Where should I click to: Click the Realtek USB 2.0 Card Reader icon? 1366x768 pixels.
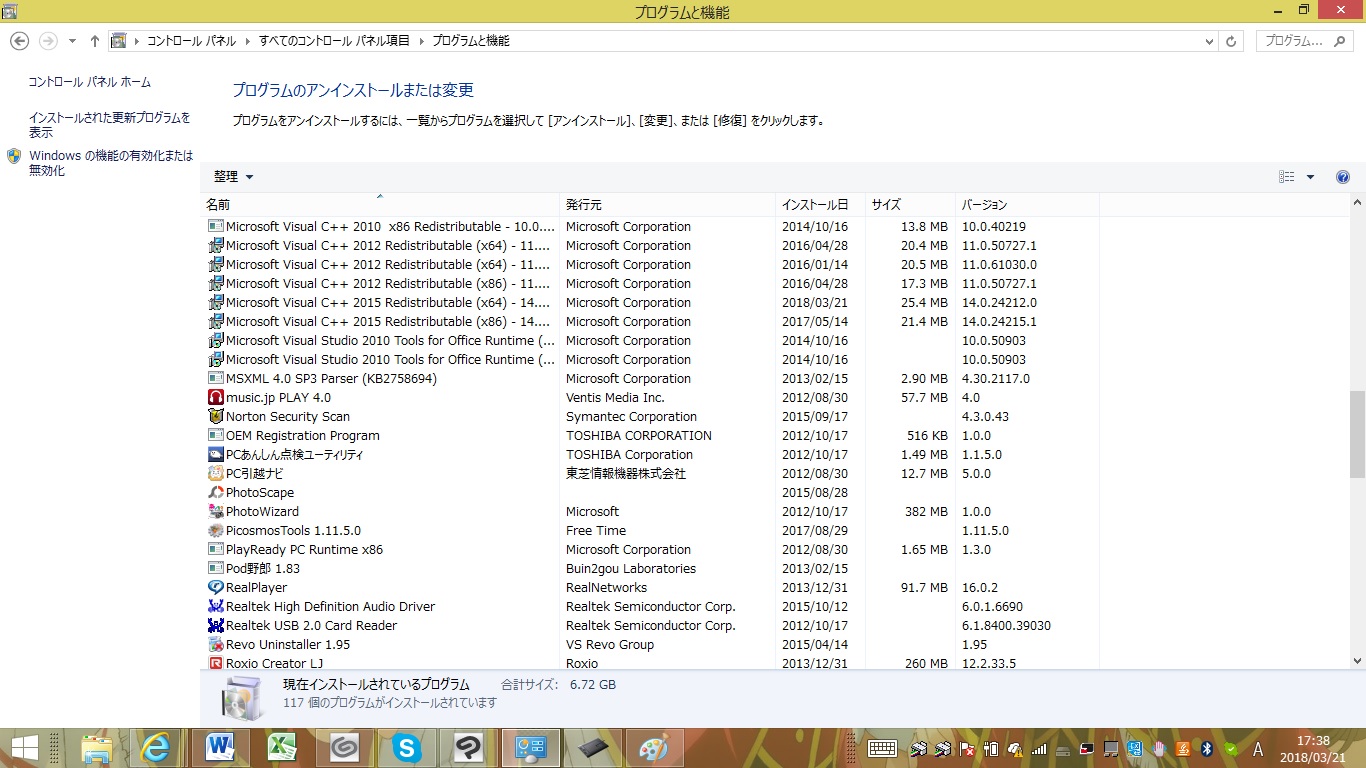(x=215, y=626)
